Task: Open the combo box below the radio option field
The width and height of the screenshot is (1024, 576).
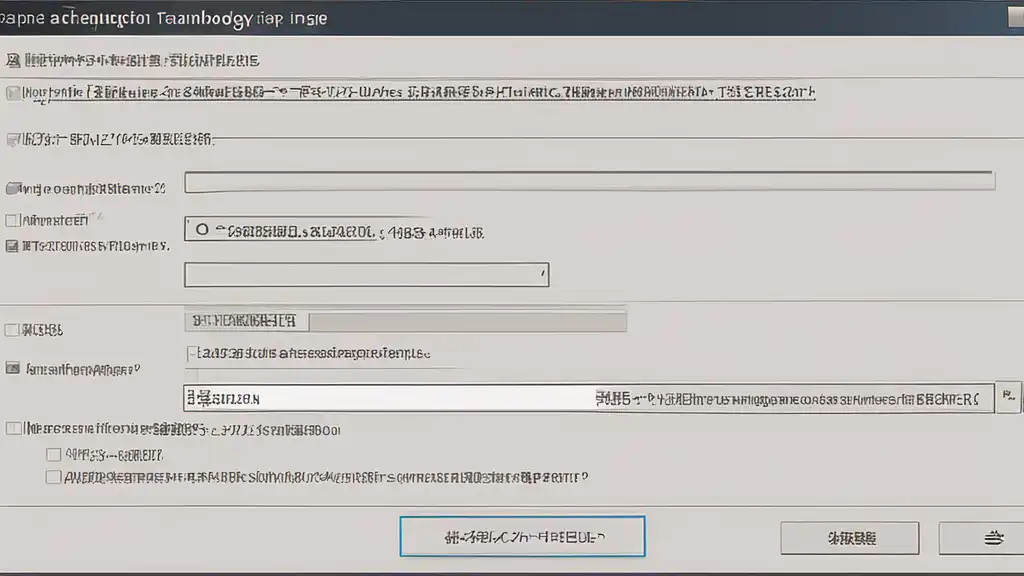Action: [x=366, y=275]
